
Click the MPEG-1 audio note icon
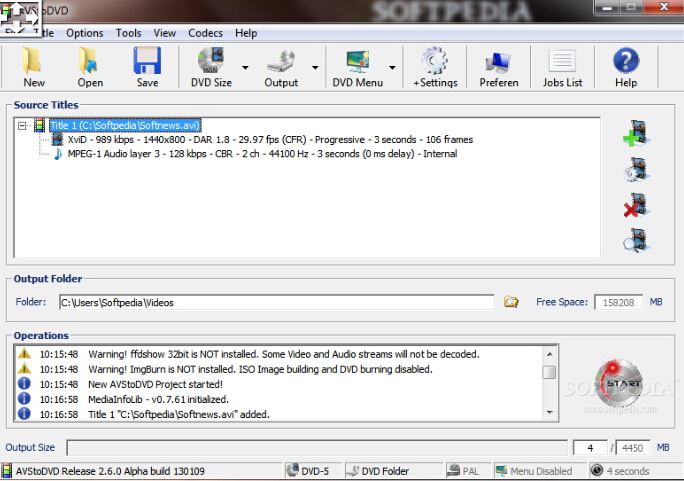(x=57, y=154)
